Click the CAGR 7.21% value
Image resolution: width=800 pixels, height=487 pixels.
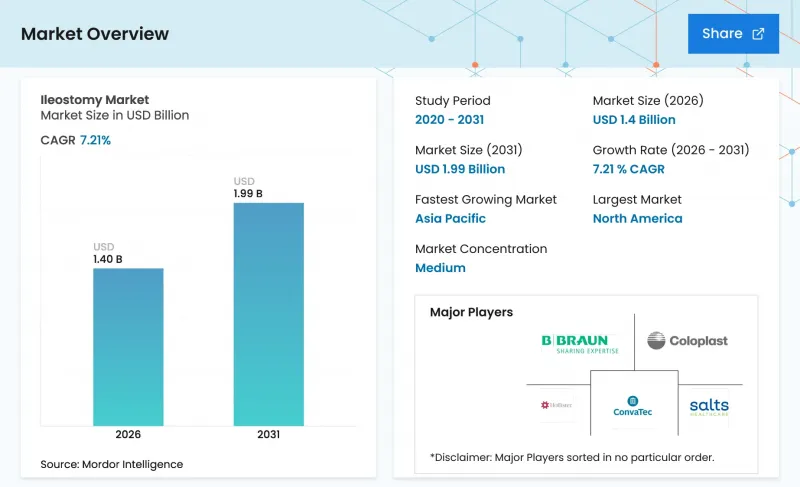click(x=95, y=140)
